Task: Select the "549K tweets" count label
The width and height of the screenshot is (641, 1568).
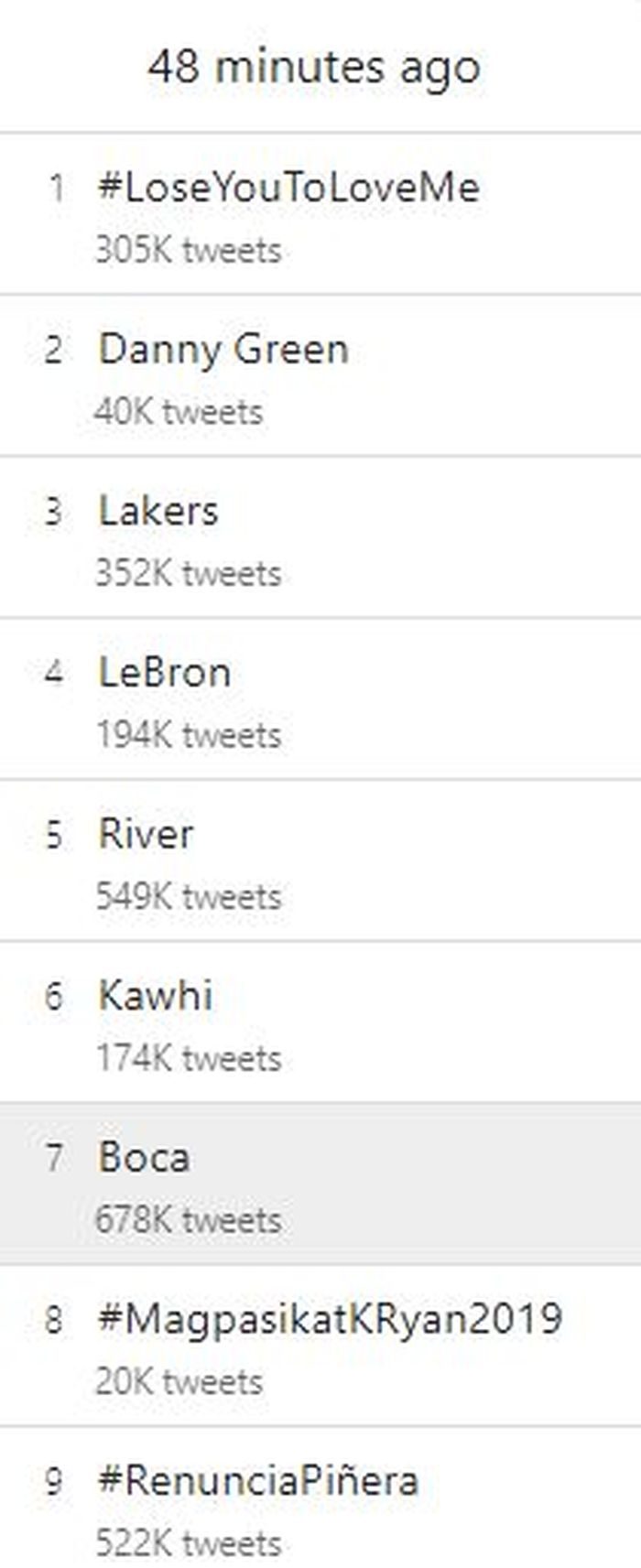Action: tap(189, 897)
